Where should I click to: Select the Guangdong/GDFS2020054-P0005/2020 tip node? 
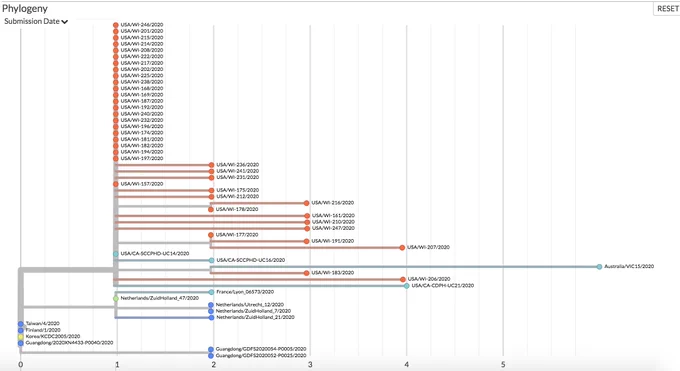[211, 349]
